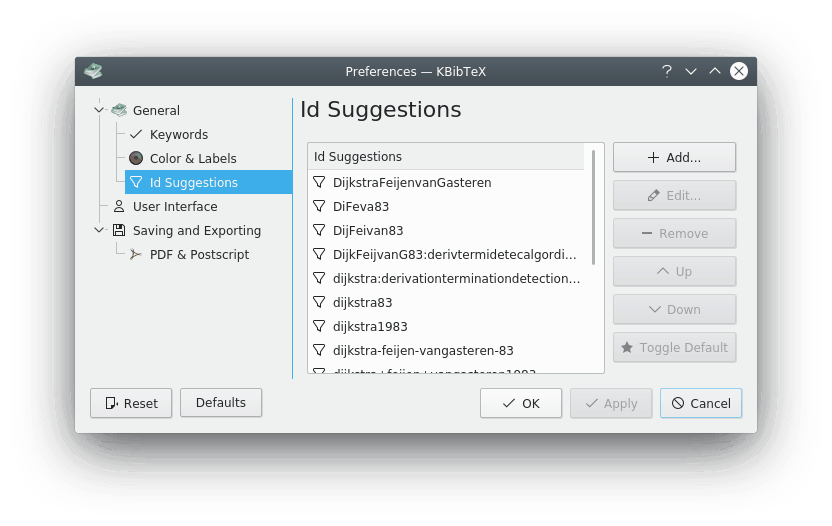Click funnel icon beside DijkFeijvanG83 entry
Image resolution: width=832 pixels, height=526 pixels.
(319, 254)
